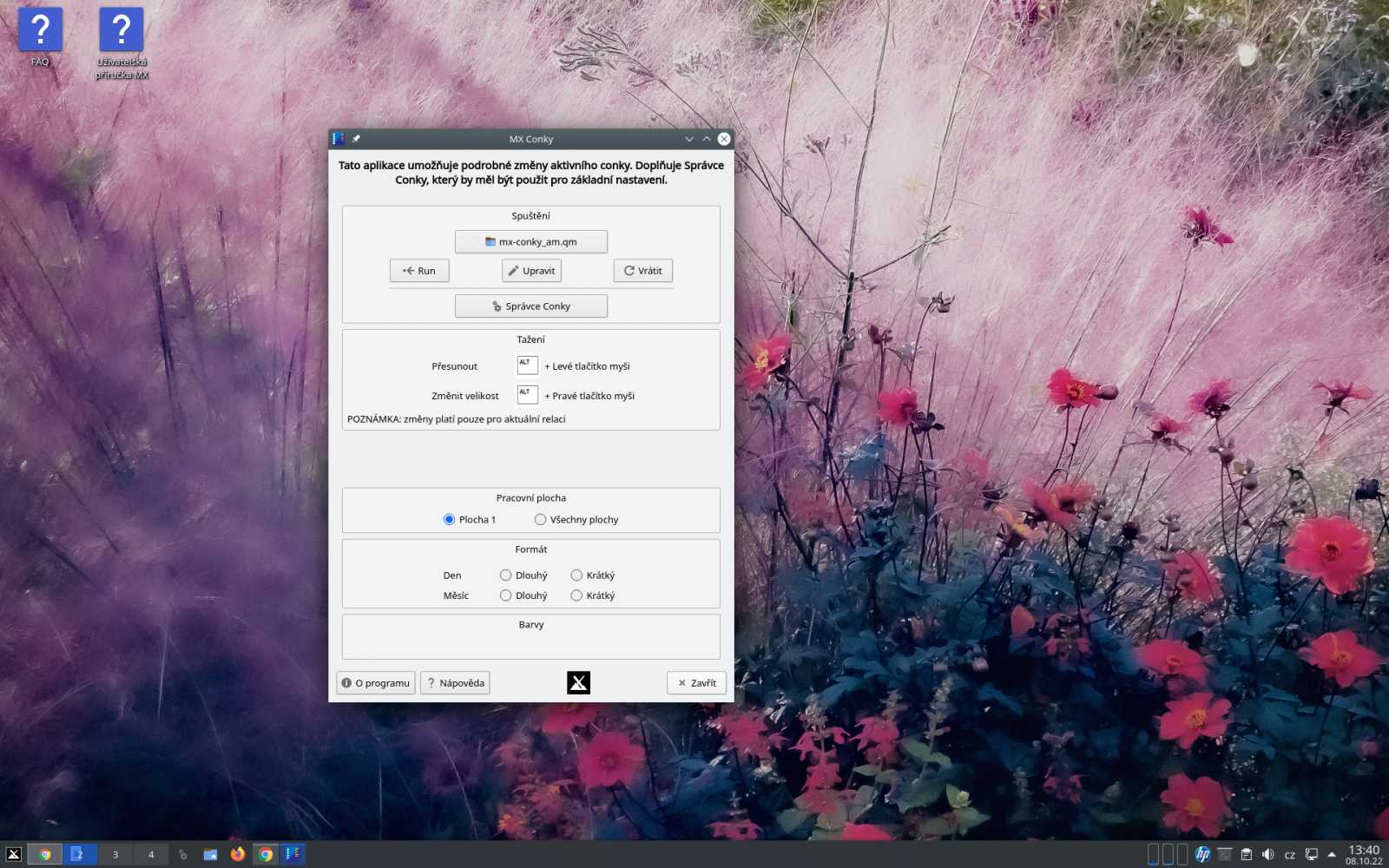
Task: Click the mx-conky_am.qm file selector button
Action: click(x=531, y=241)
